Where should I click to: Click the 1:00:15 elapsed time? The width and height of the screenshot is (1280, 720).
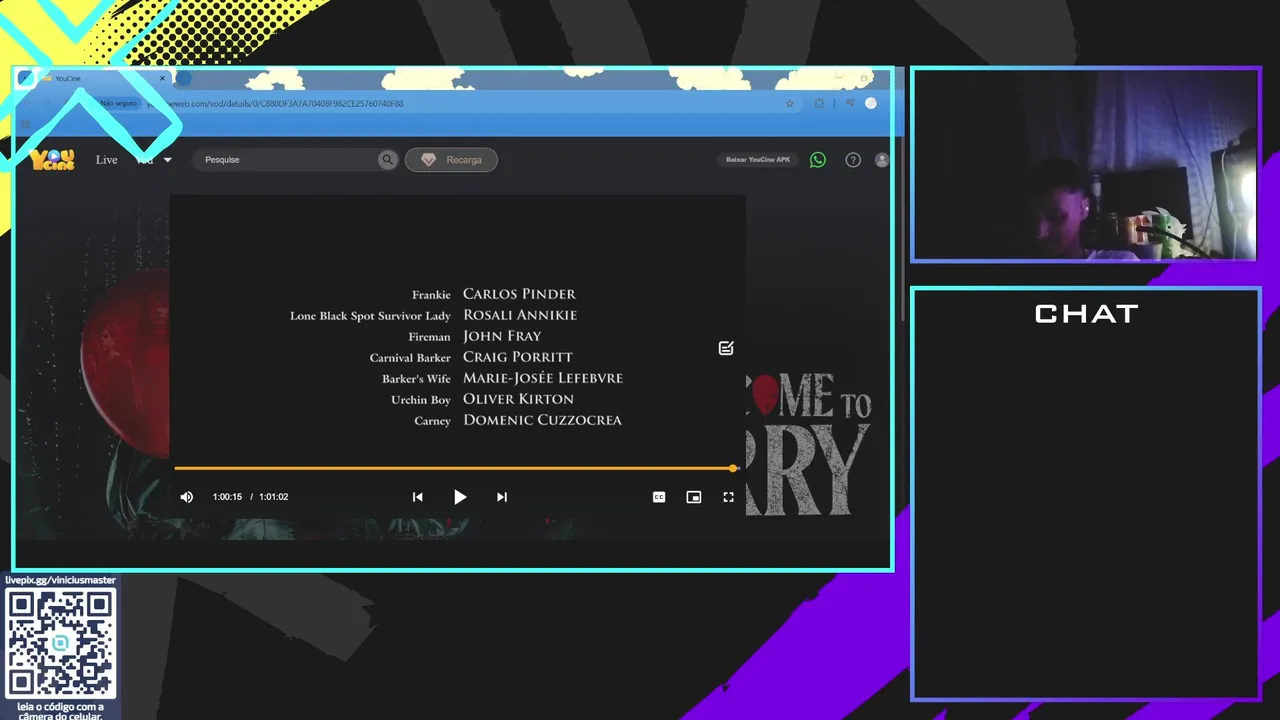227,497
